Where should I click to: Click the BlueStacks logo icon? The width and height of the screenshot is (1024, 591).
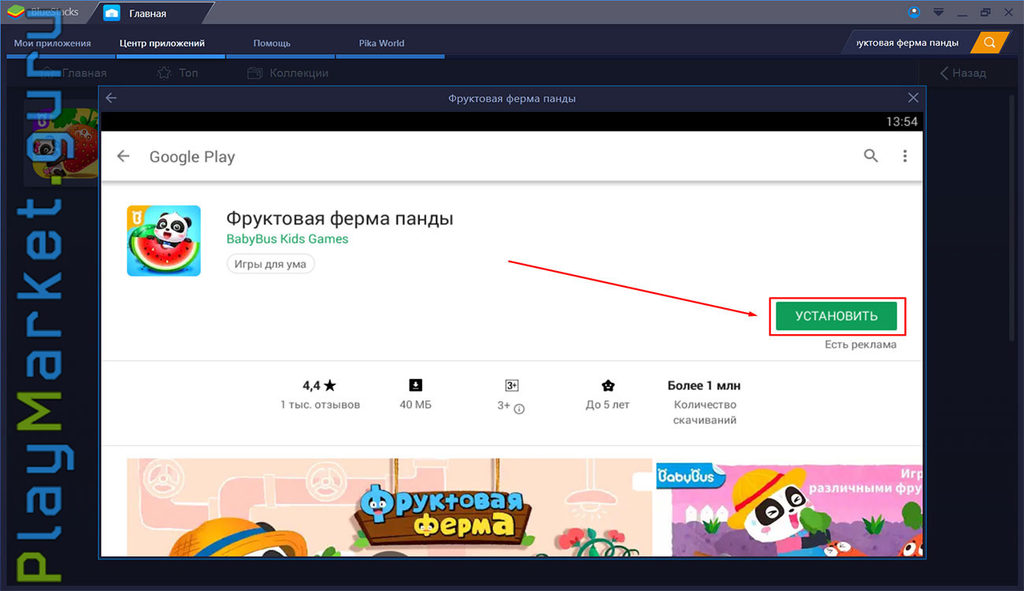16,12
